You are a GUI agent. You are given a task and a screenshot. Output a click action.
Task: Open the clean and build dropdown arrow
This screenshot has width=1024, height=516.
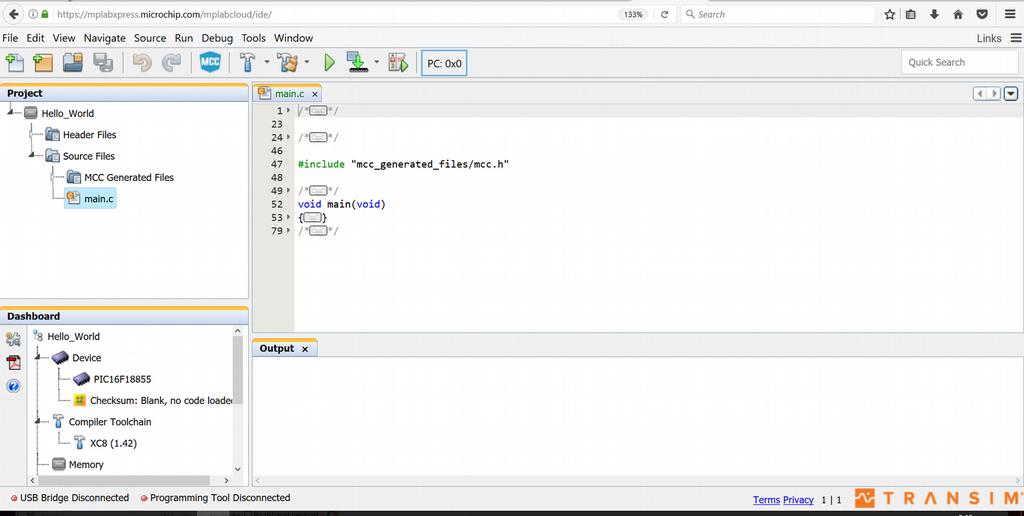coord(306,63)
